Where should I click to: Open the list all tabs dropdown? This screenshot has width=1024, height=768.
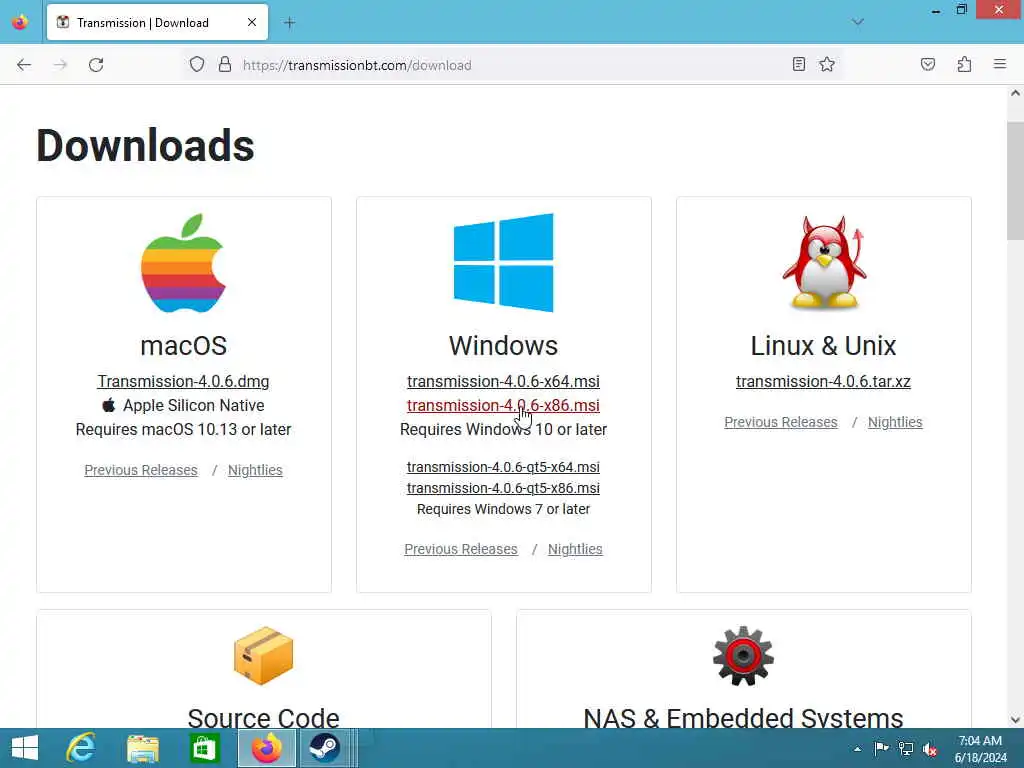857,22
